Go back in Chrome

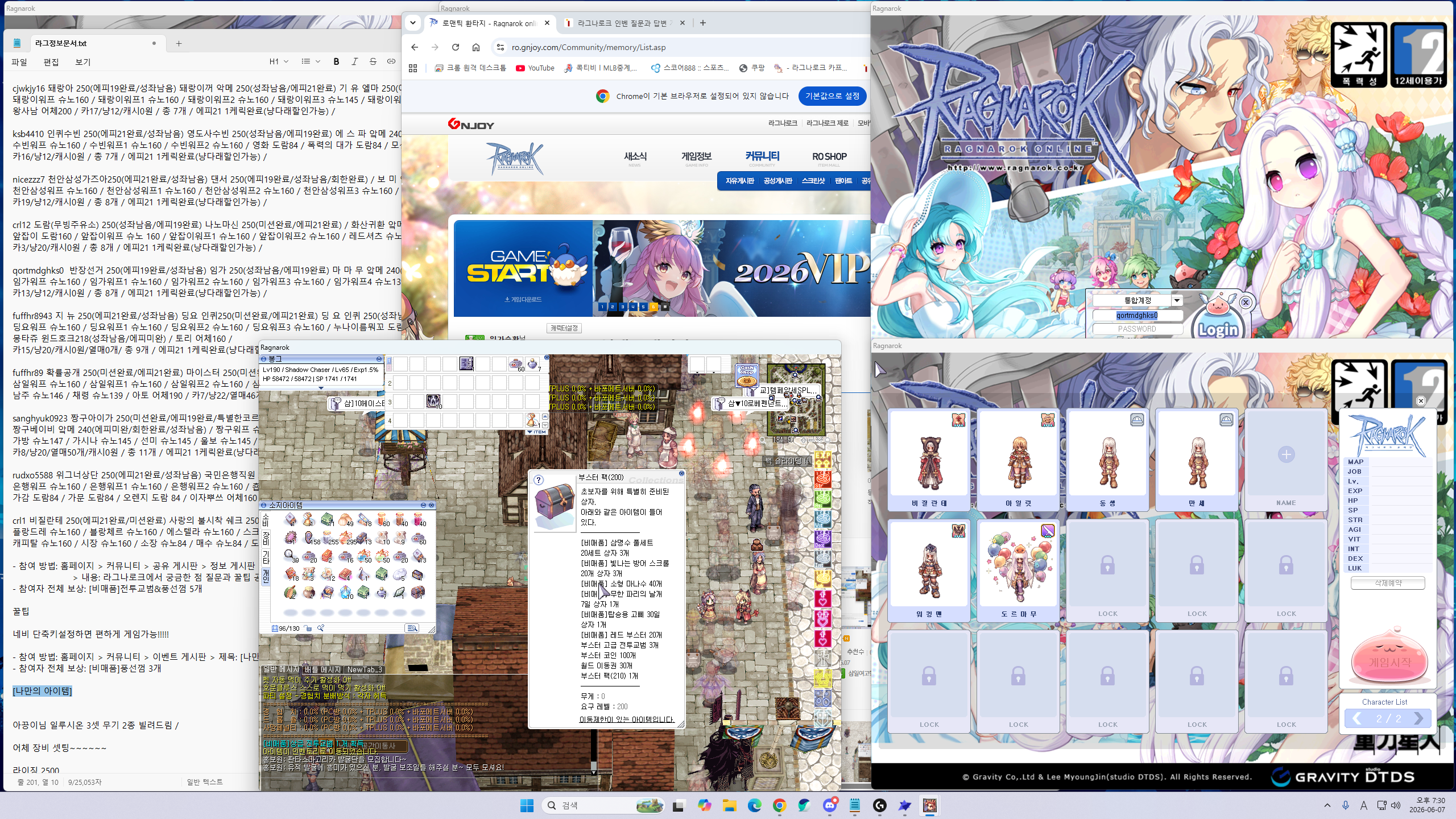coord(415,47)
